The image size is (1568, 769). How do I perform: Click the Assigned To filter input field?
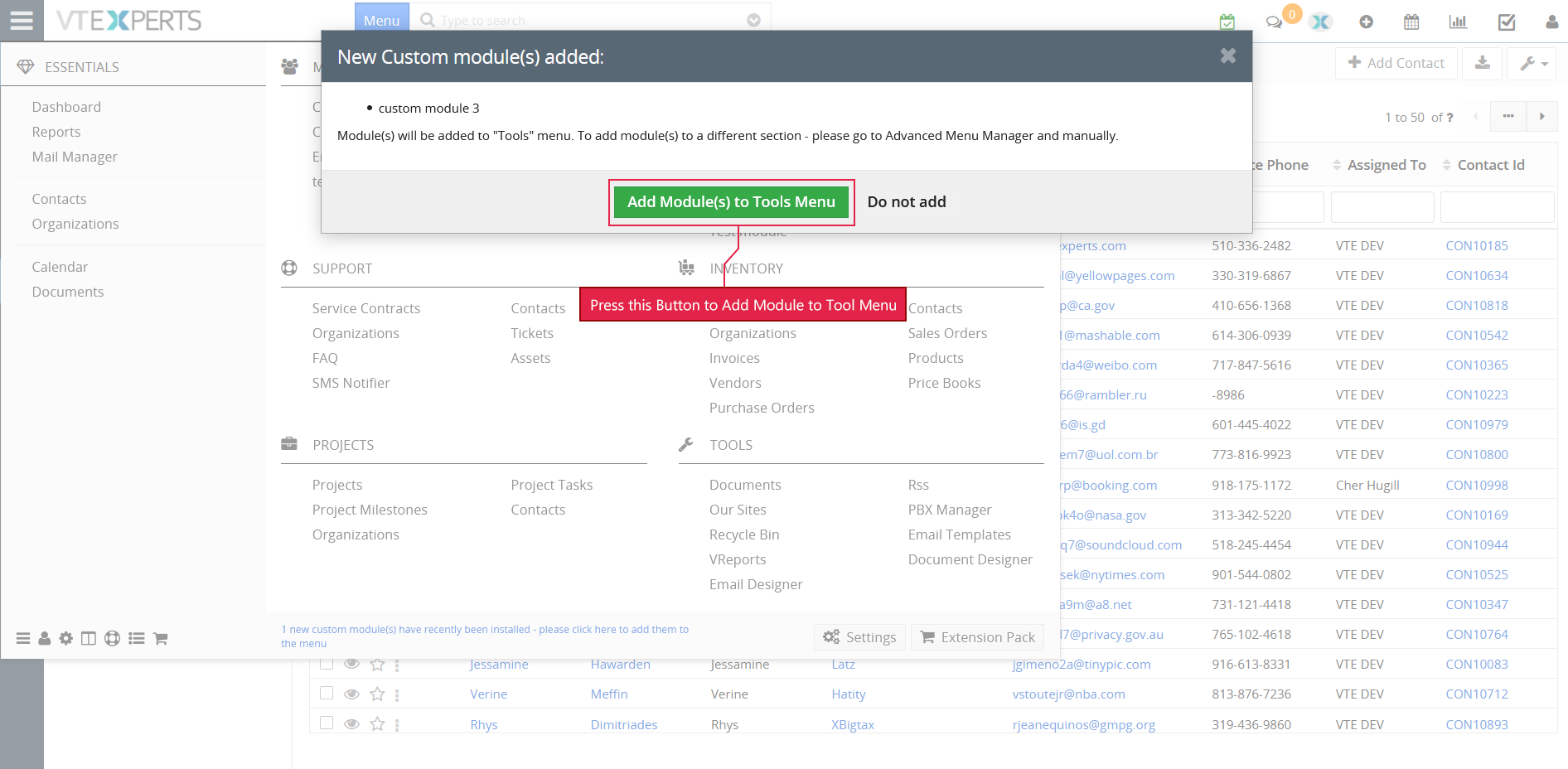[x=1382, y=207]
